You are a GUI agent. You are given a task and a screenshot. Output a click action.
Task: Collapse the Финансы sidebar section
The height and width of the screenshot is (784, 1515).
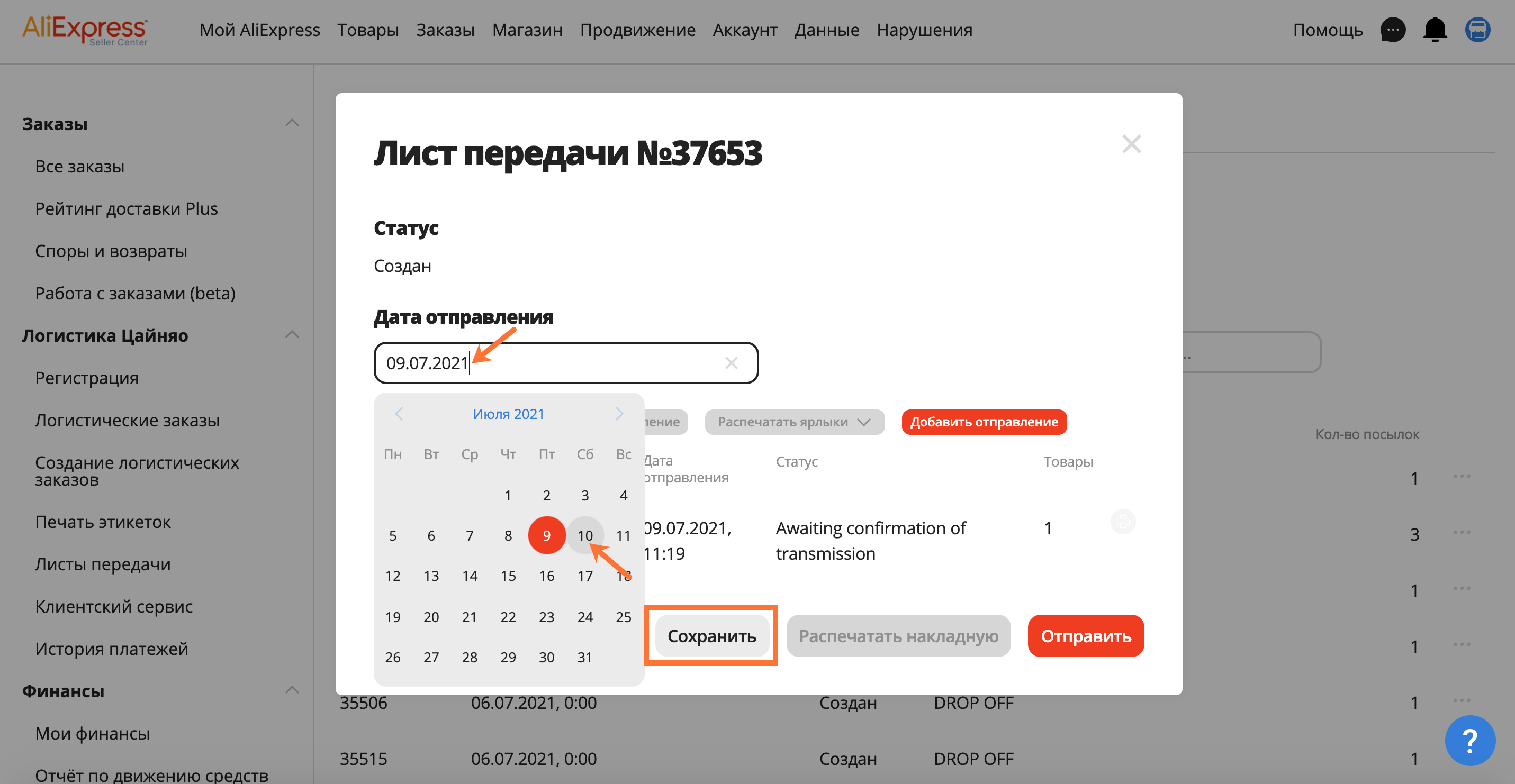click(292, 690)
